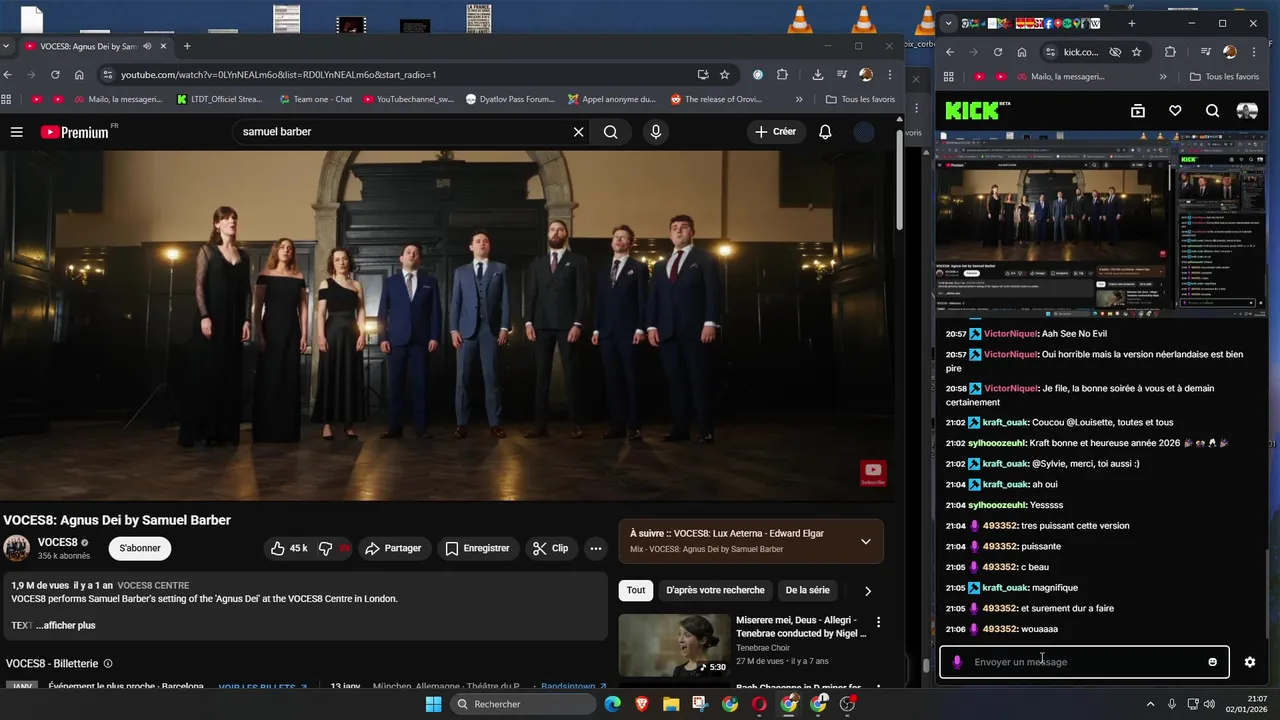Show info about VOCES8 Billetterie
This screenshot has width=1280, height=720.
tap(108, 663)
